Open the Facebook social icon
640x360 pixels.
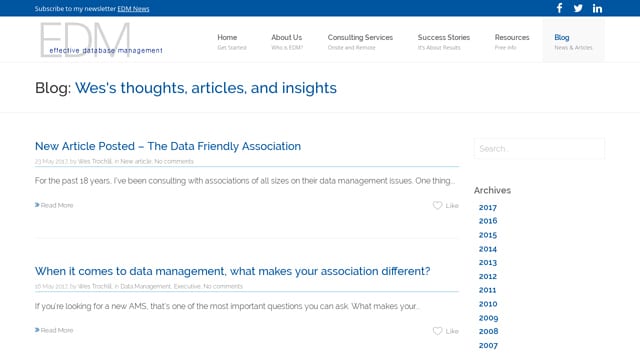click(x=559, y=8)
